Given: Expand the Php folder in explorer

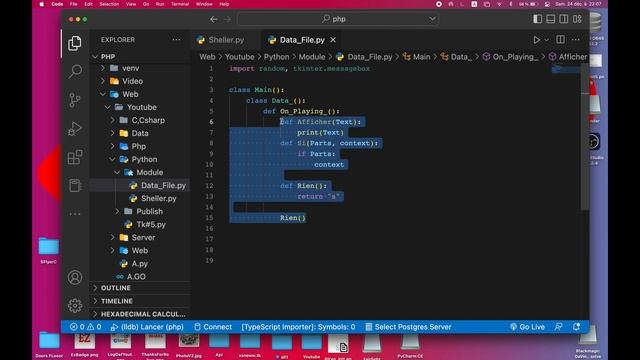Looking at the screenshot, I should pyautogui.click(x=113, y=147).
